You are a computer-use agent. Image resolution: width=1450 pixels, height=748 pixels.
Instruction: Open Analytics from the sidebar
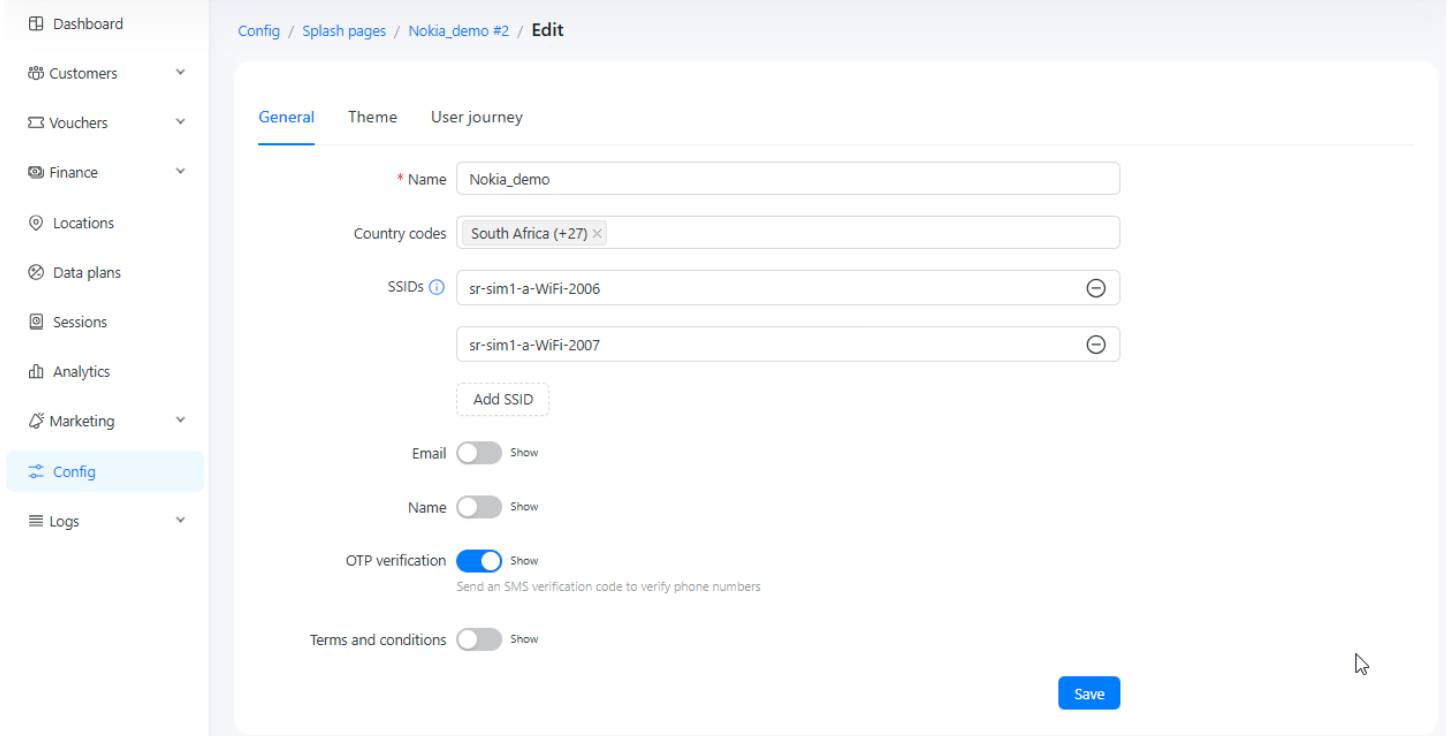pyautogui.click(x=105, y=372)
